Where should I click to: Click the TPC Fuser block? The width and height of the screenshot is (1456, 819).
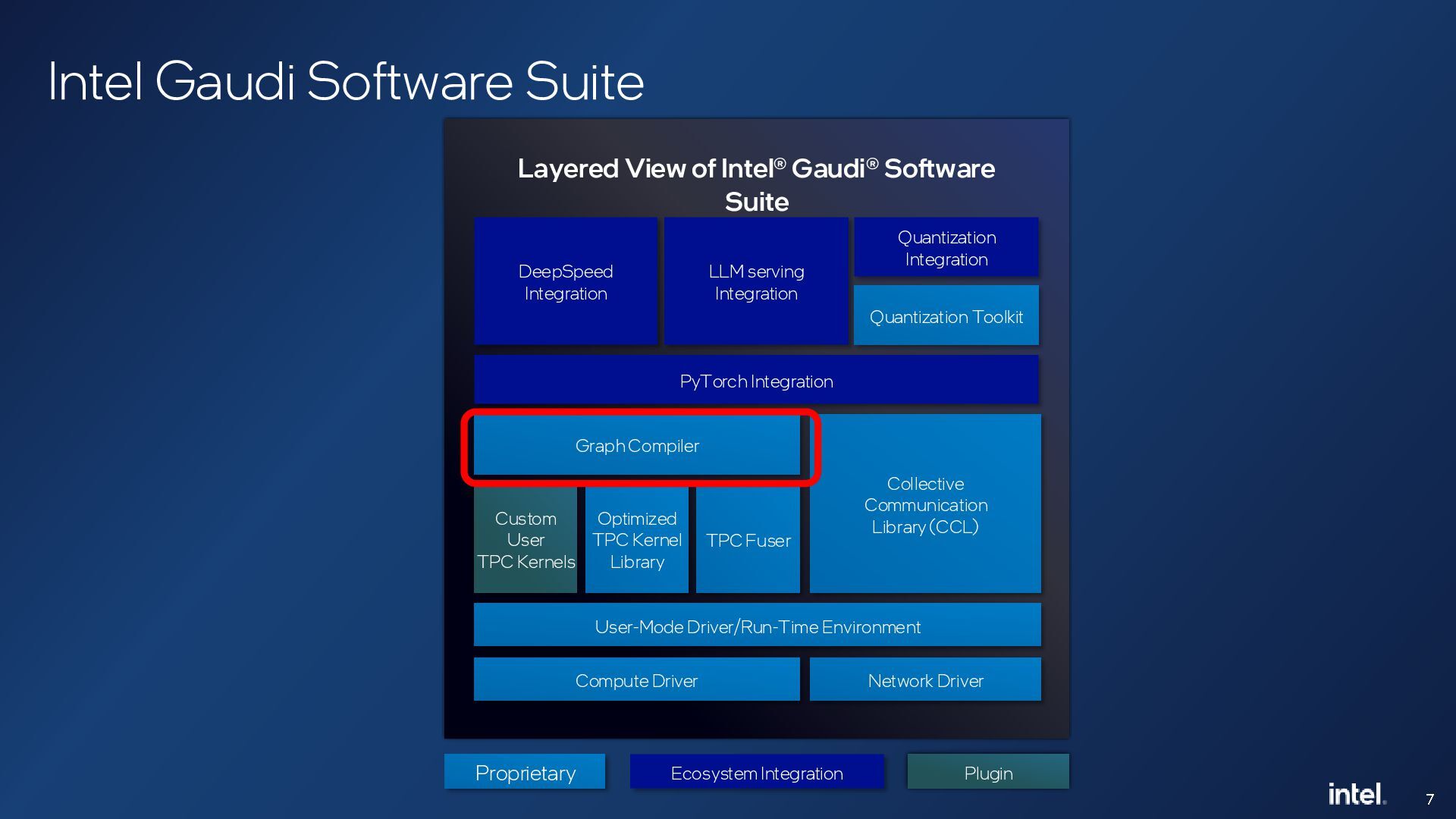pyautogui.click(x=748, y=540)
